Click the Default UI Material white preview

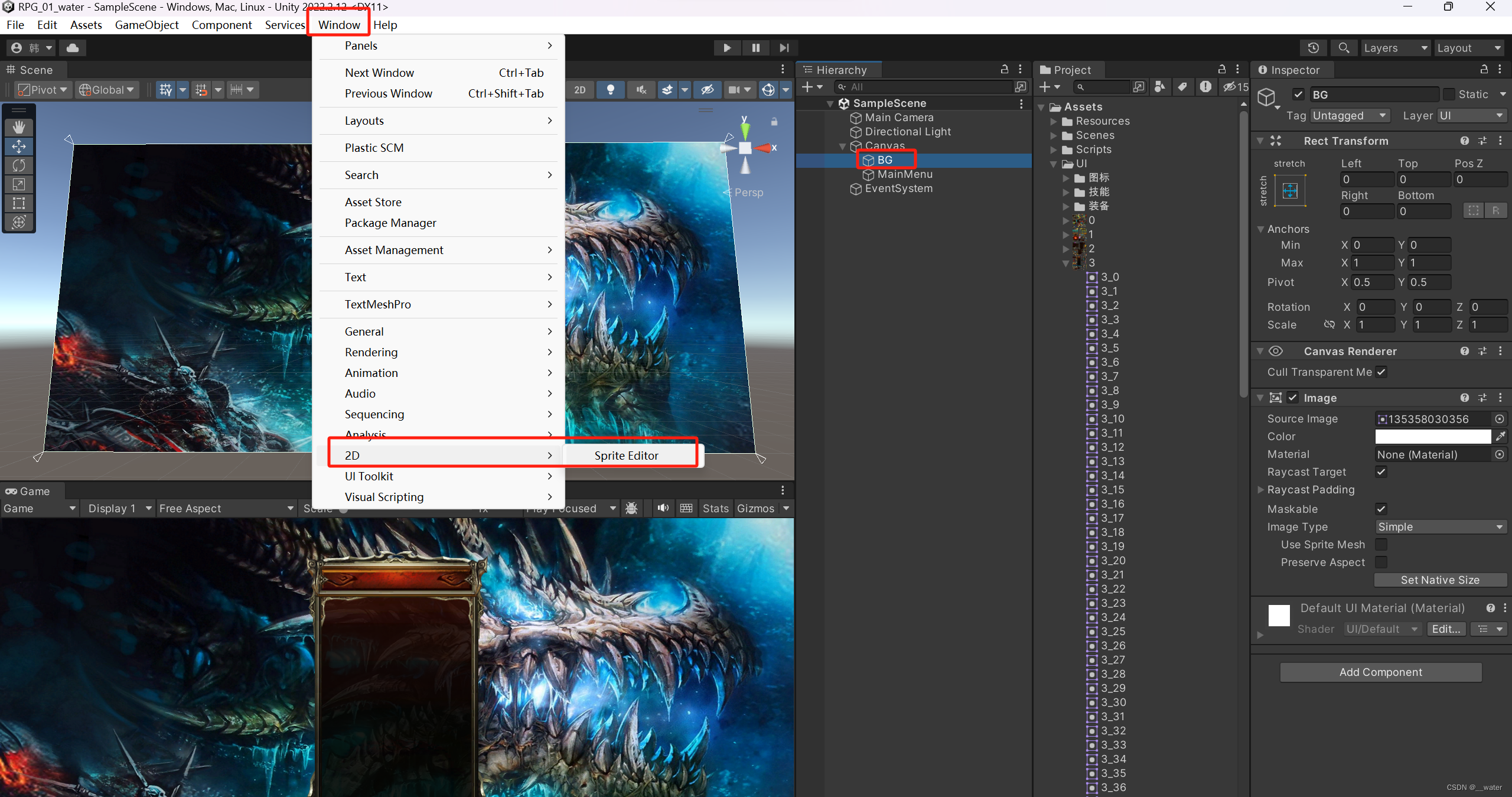pyautogui.click(x=1279, y=616)
